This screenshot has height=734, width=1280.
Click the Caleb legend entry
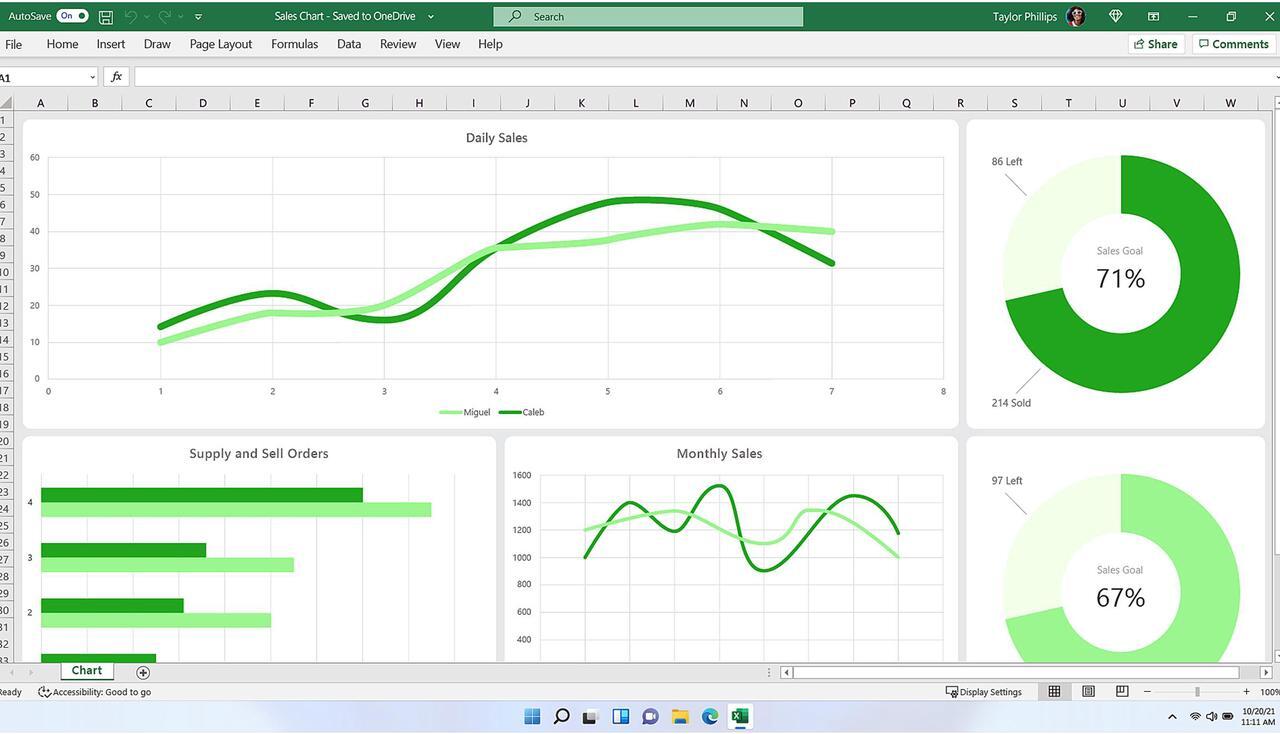(x=521, y=412)
